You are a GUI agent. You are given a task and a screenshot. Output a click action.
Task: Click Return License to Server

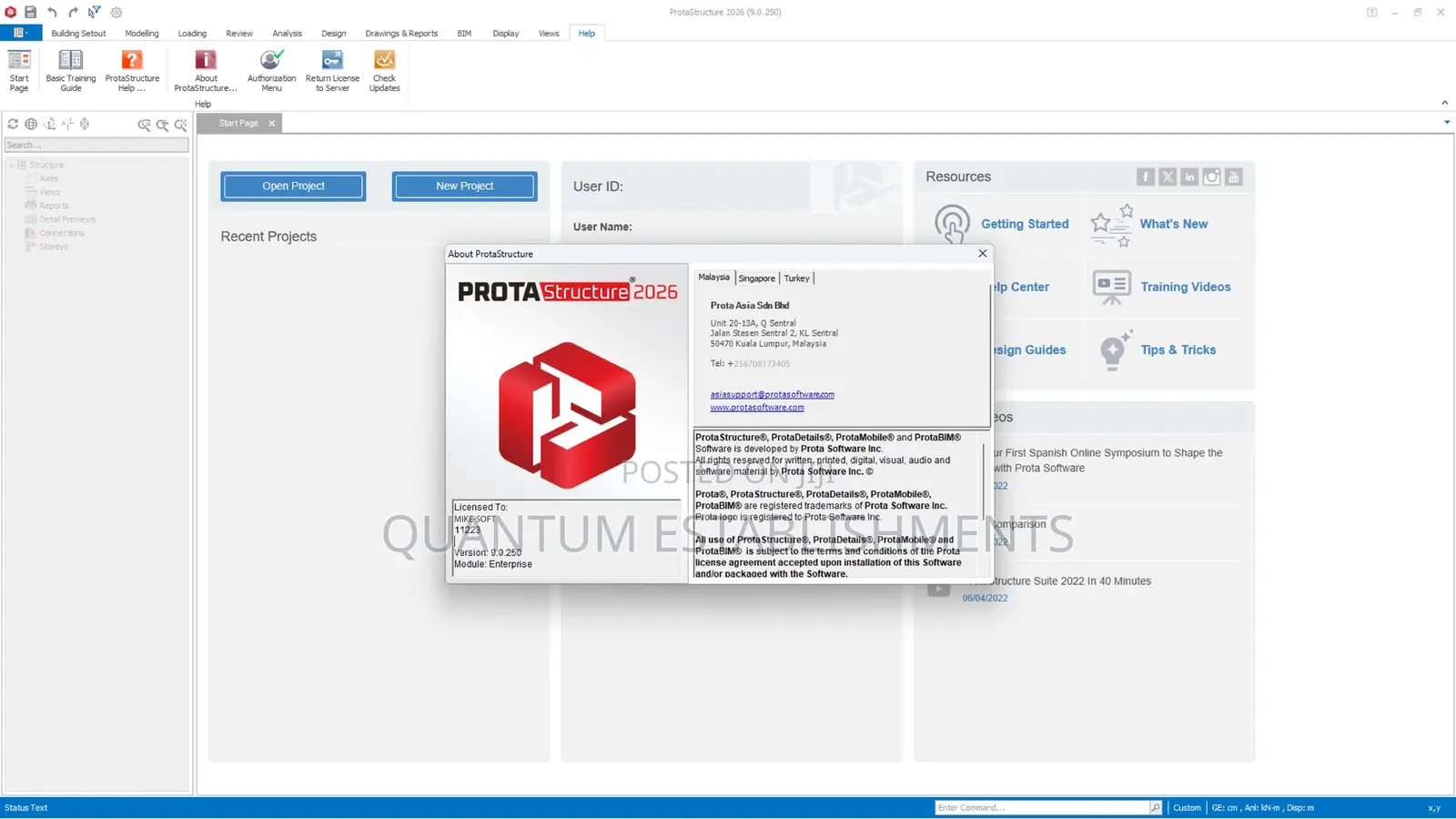click(332, 71)
